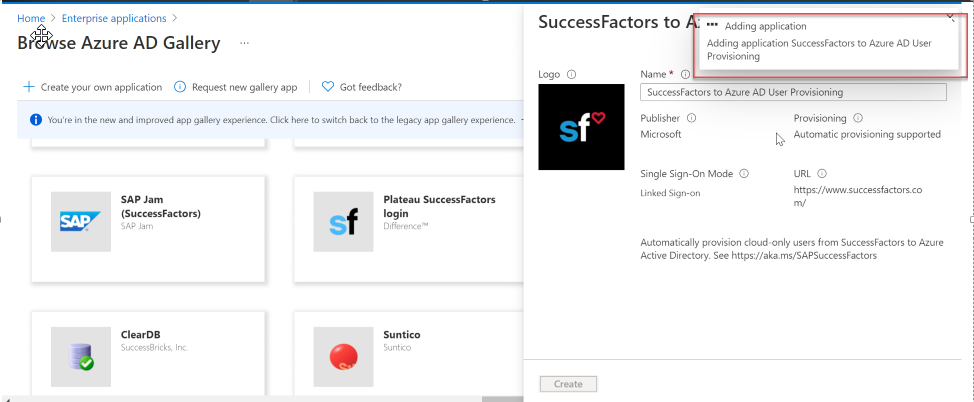The image size is (974, 402).
Task: Click Microsoft publisher value
Action: [661, 134]
